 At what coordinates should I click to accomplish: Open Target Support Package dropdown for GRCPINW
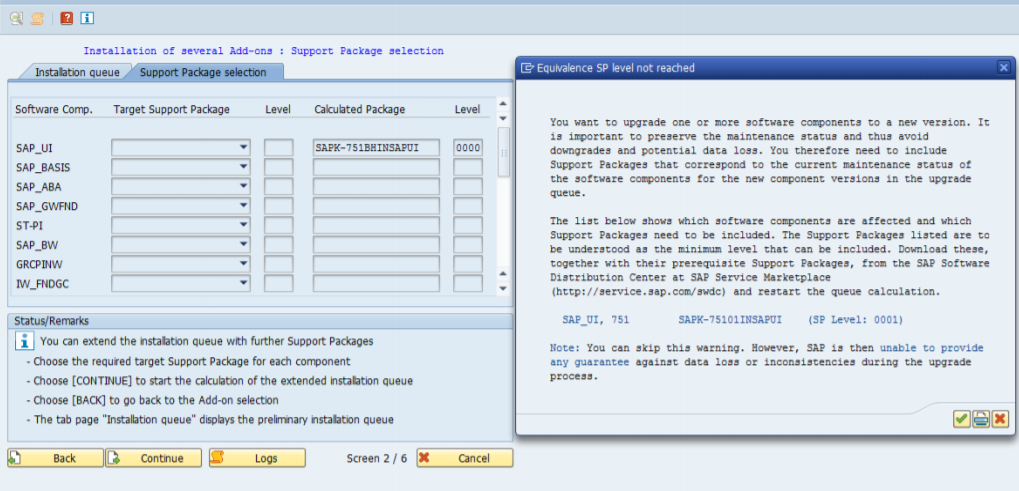tap(244, 264)
